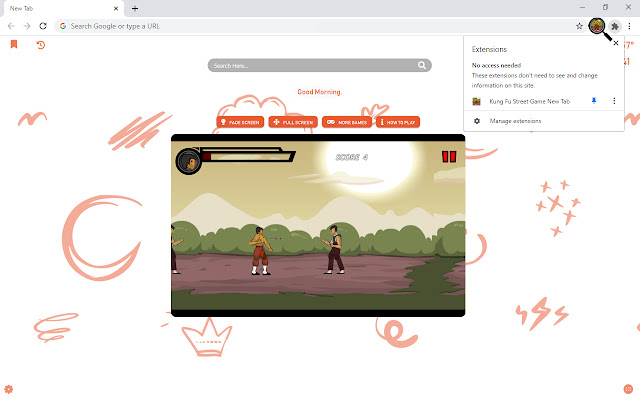Open the apps grid icon at the page corner
This screenshot has width=640, height=400.
(628, 389)
